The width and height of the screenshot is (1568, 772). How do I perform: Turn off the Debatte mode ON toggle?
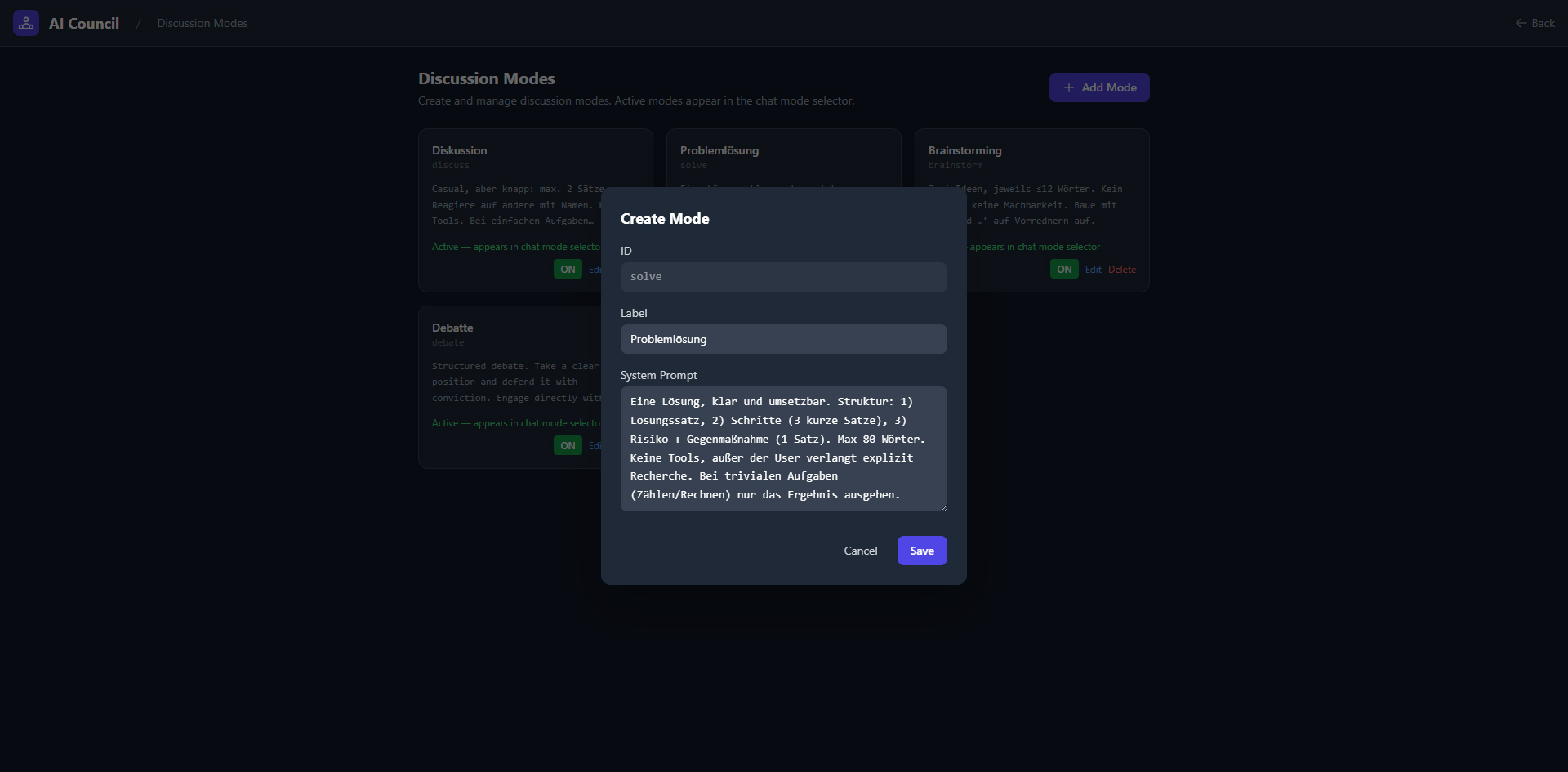pyautogui.click(x=568, y=446)
